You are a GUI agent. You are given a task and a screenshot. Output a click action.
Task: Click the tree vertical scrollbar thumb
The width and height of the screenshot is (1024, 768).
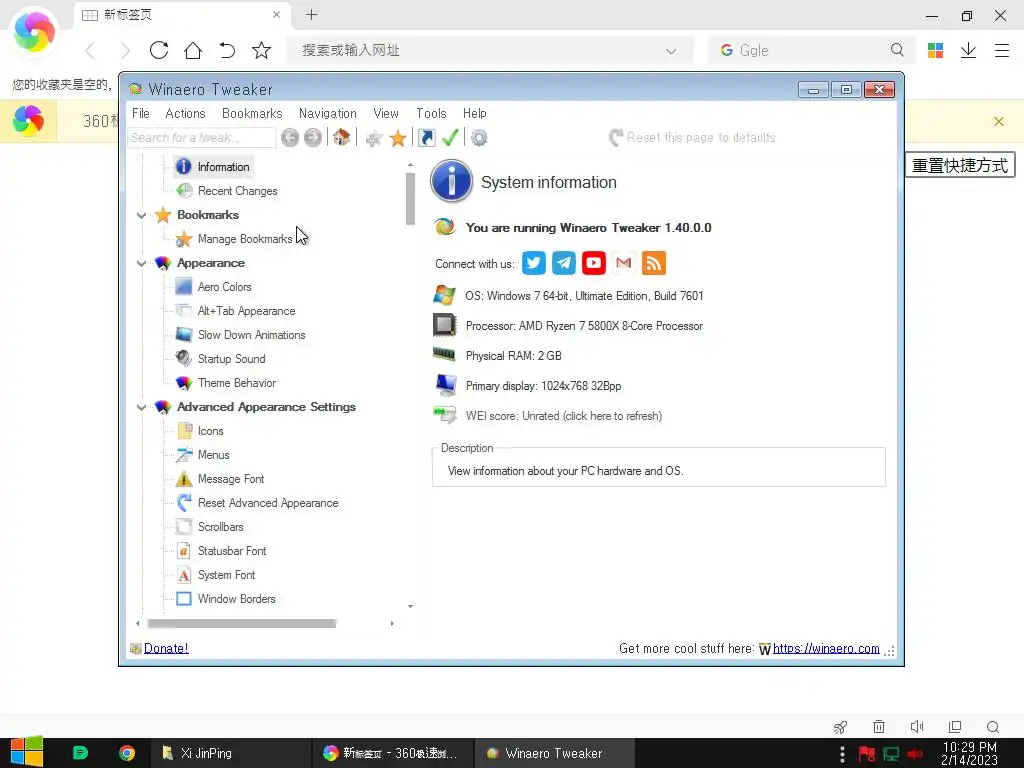coord(410,199)
